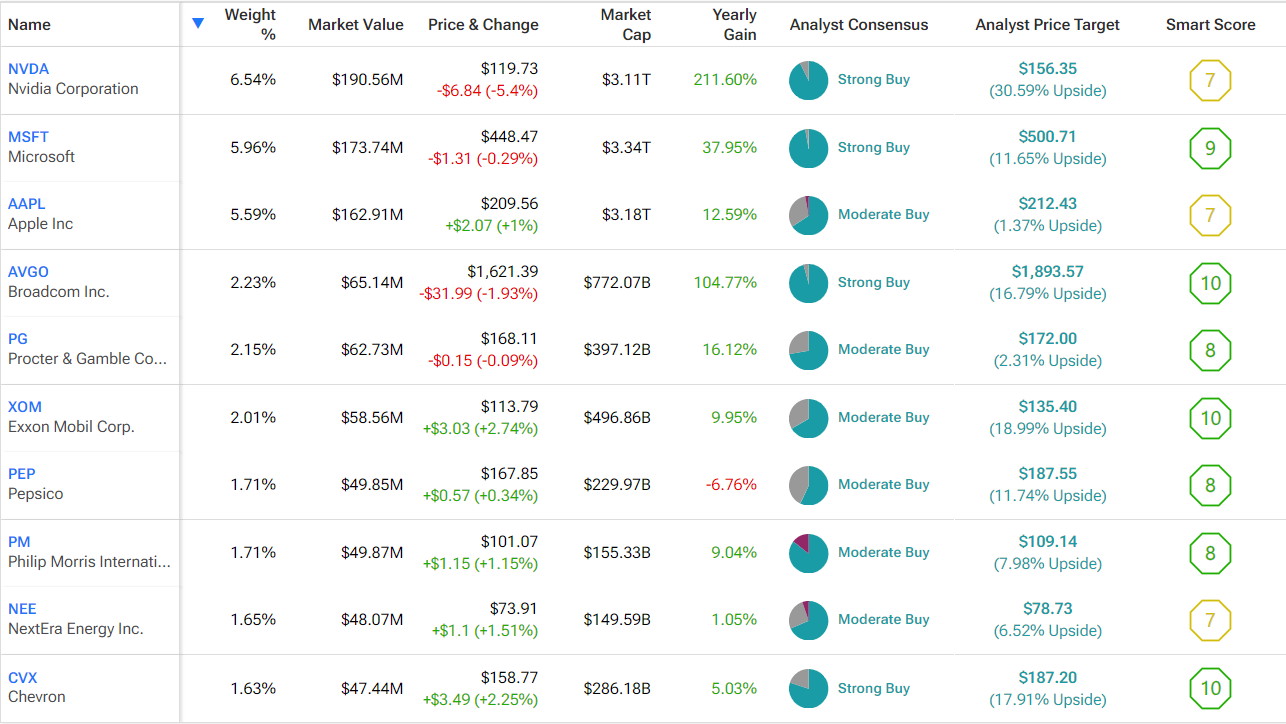Open the CVX ticker link
This screenshot has height=724, width=1286.
point(22,678)
